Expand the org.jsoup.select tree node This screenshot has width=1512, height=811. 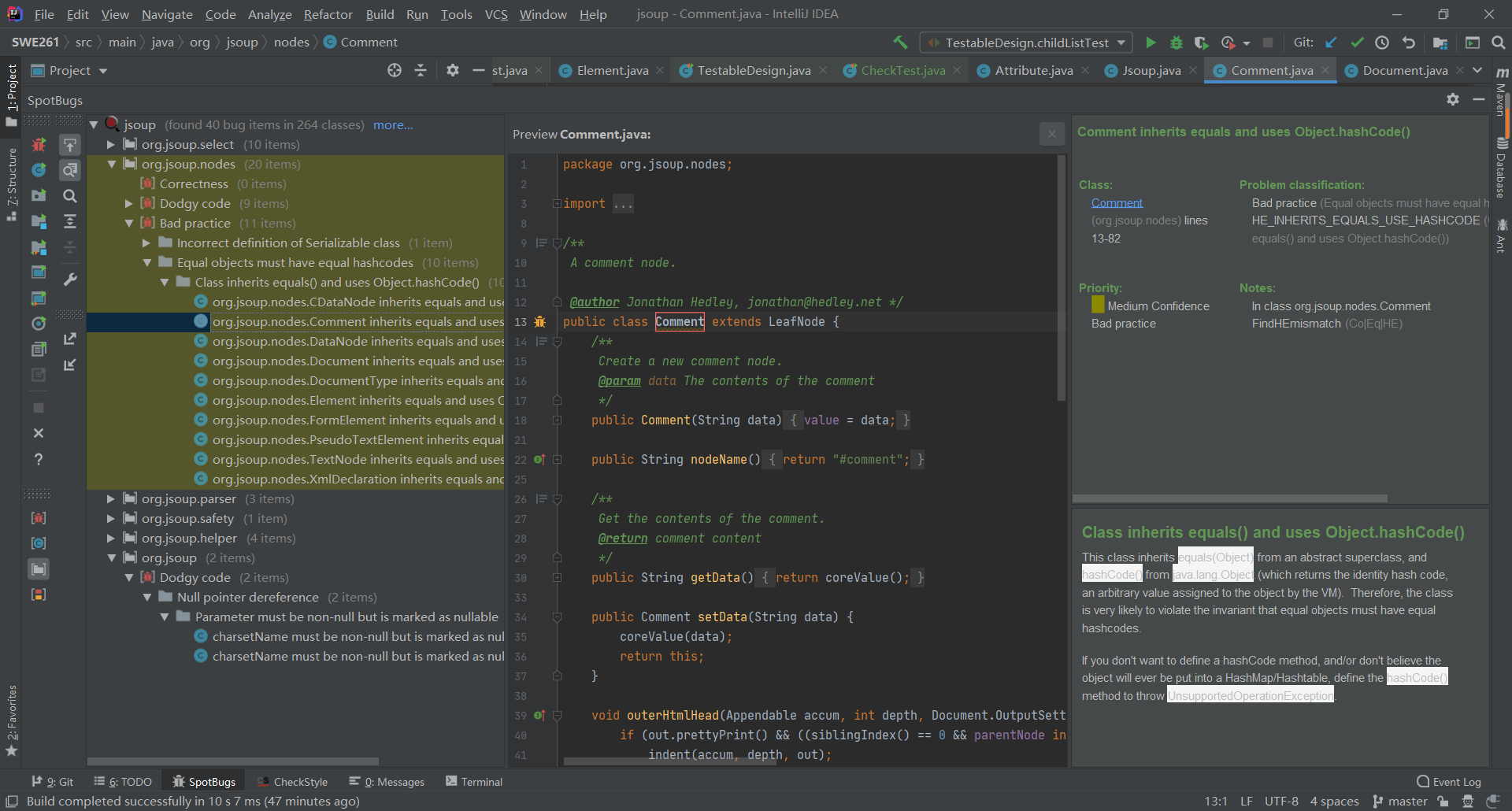(x=111, y=145)
